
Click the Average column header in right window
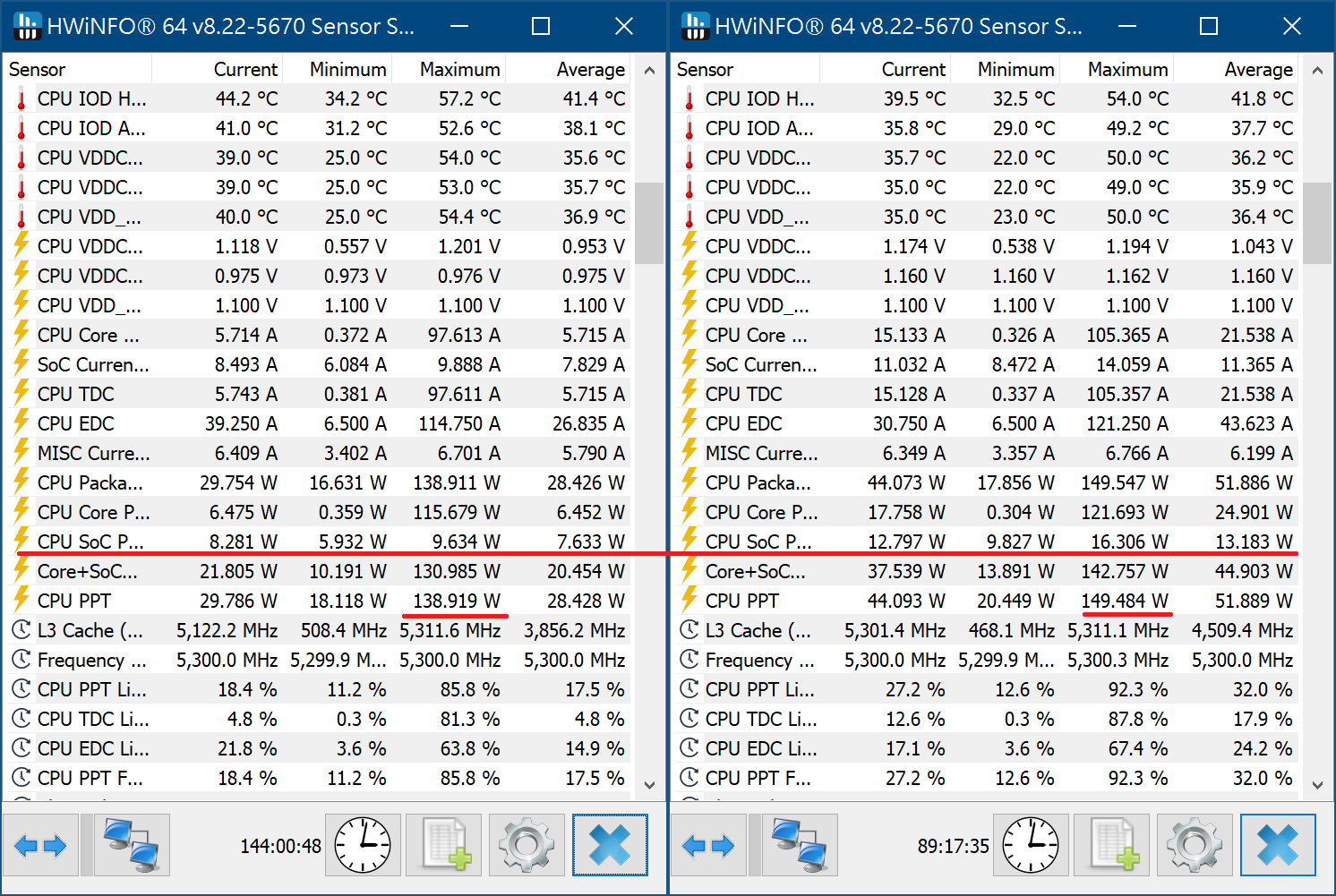(x=1258, y=70)
